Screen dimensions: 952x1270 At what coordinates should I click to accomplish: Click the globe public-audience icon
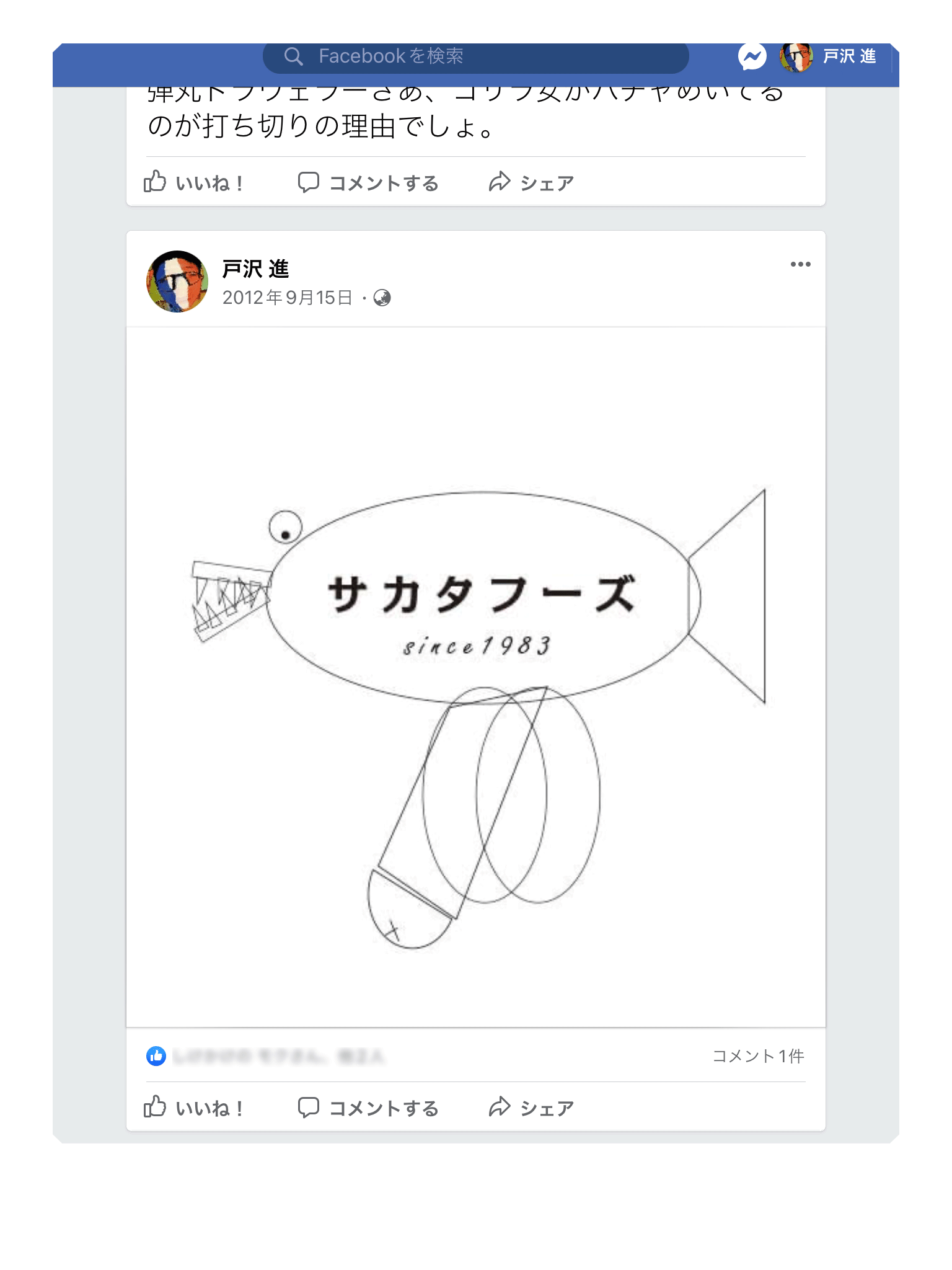point(382,298)
